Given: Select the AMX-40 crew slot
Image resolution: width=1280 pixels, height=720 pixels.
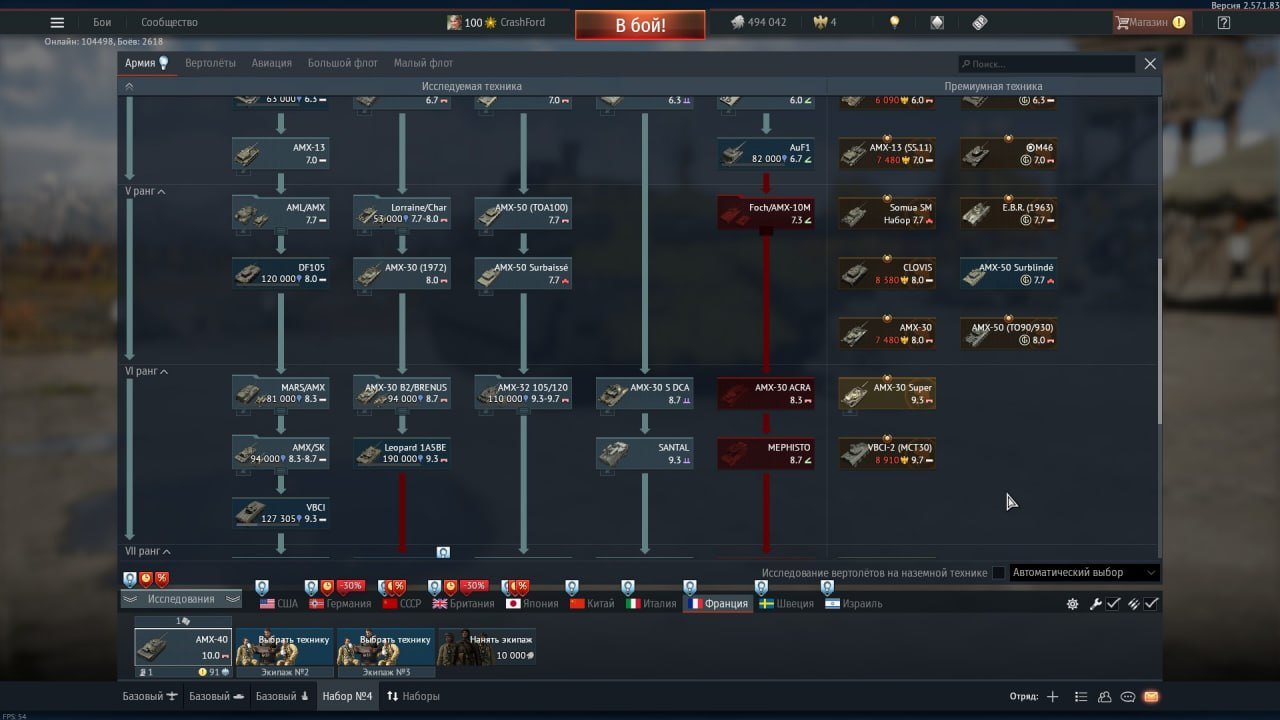Looking at the screenshot, I should (183, 647).
